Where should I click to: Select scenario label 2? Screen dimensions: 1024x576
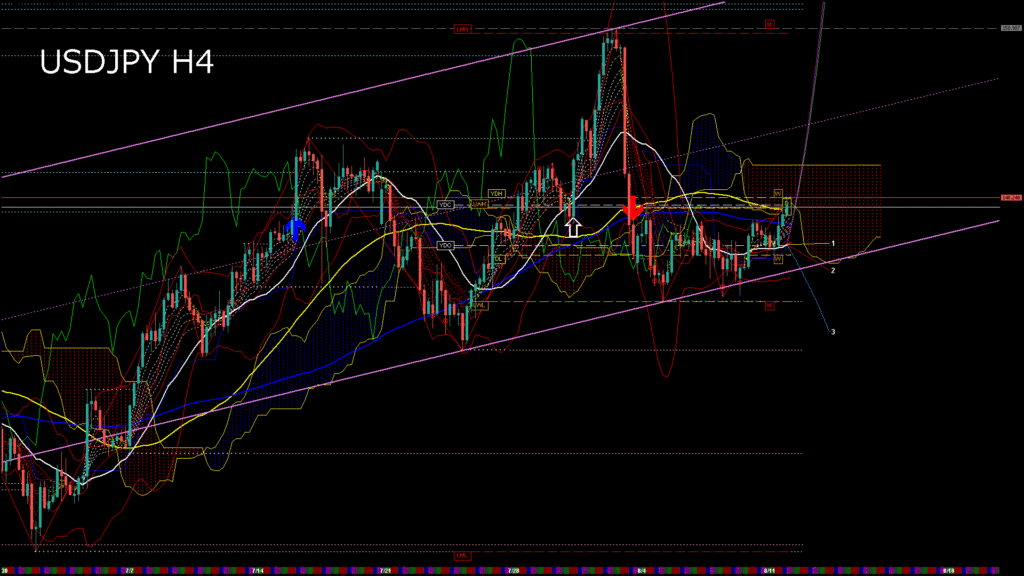(833, 270)
